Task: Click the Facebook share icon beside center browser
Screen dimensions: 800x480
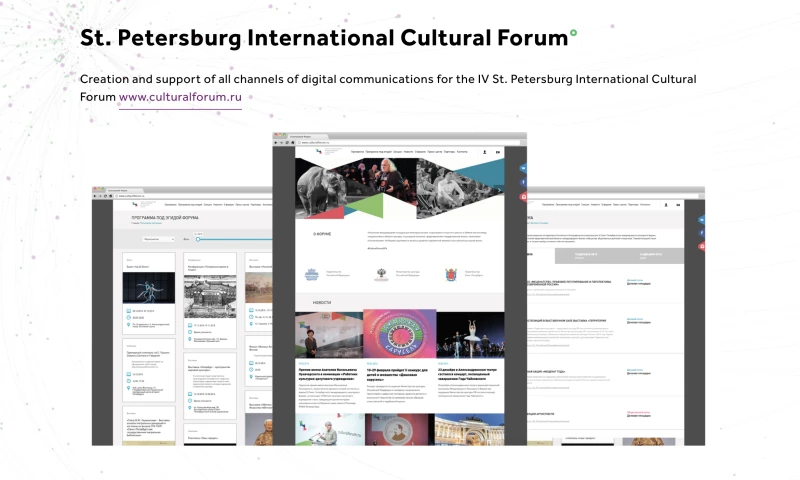Action: 522,182
